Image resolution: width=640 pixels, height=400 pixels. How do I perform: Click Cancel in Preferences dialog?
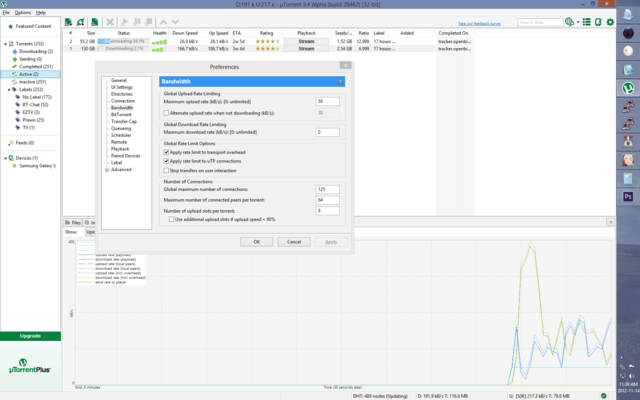pyautogui.click(x=294, y=242)
